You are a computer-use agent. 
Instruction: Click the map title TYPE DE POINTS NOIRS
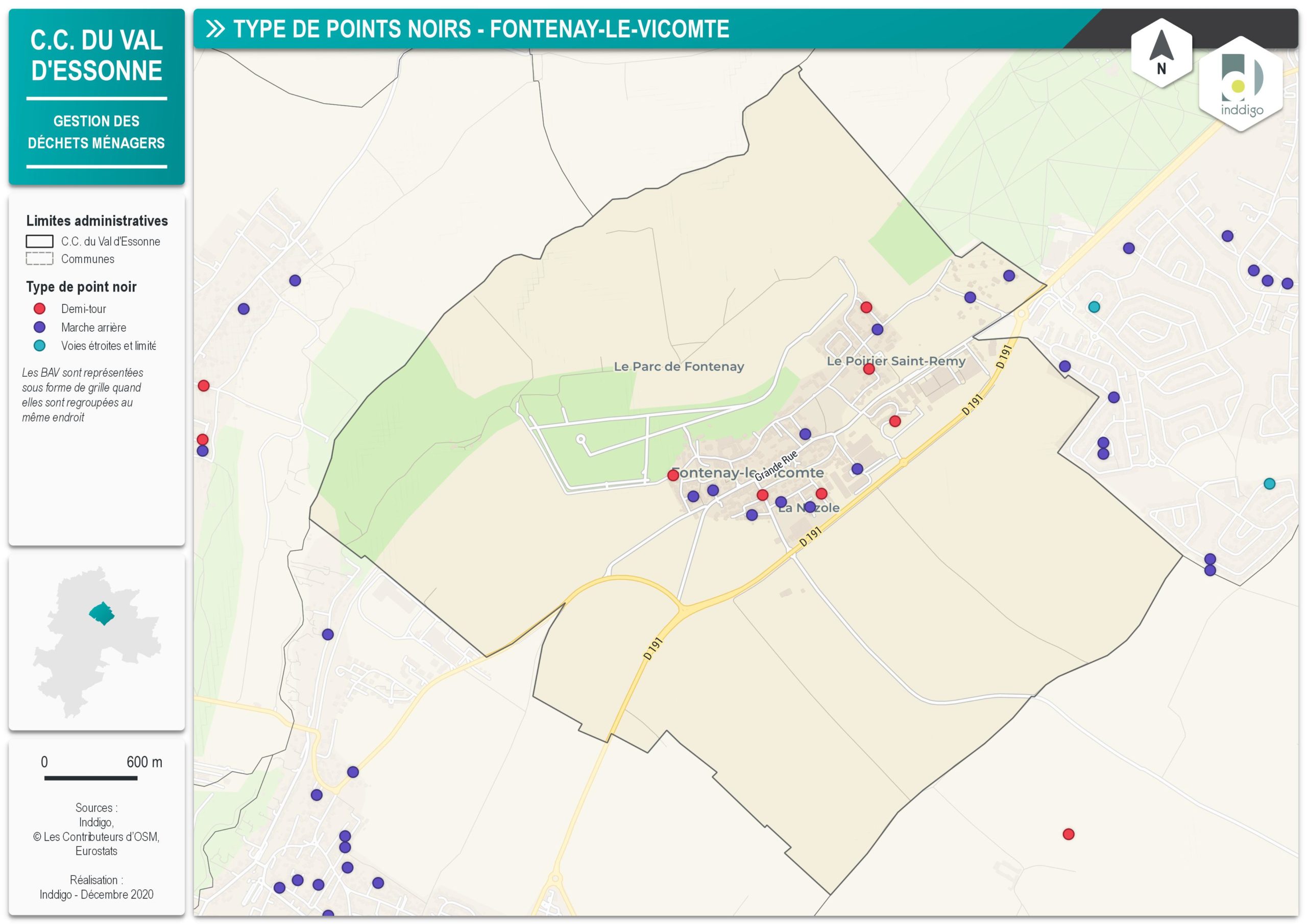pyautogui.click(x=481, y=29)
